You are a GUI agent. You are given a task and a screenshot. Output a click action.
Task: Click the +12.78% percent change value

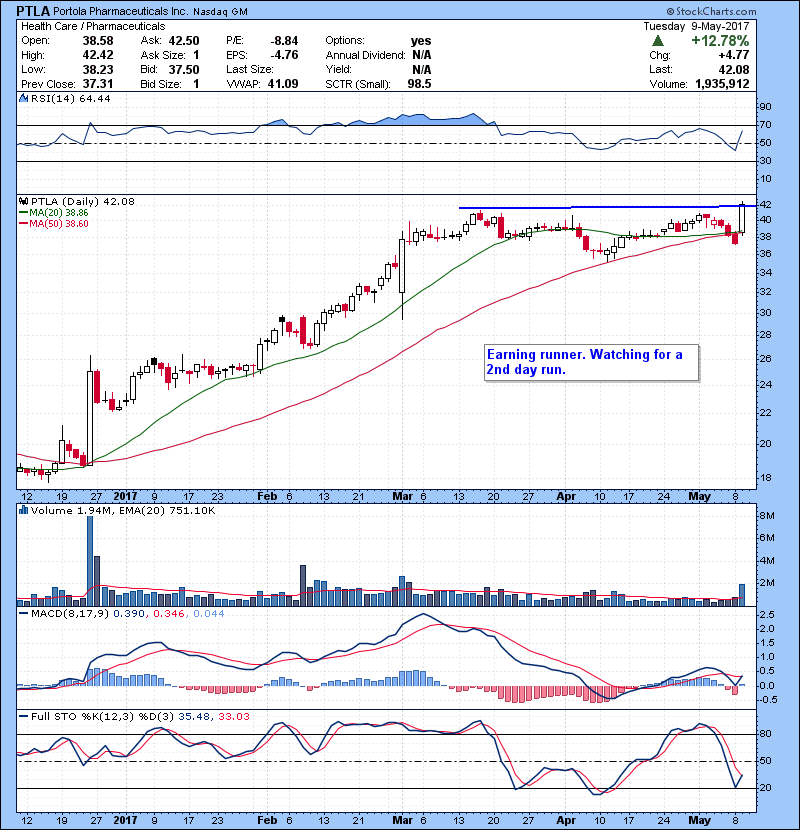pyautogui.click(x=720, y=41)
